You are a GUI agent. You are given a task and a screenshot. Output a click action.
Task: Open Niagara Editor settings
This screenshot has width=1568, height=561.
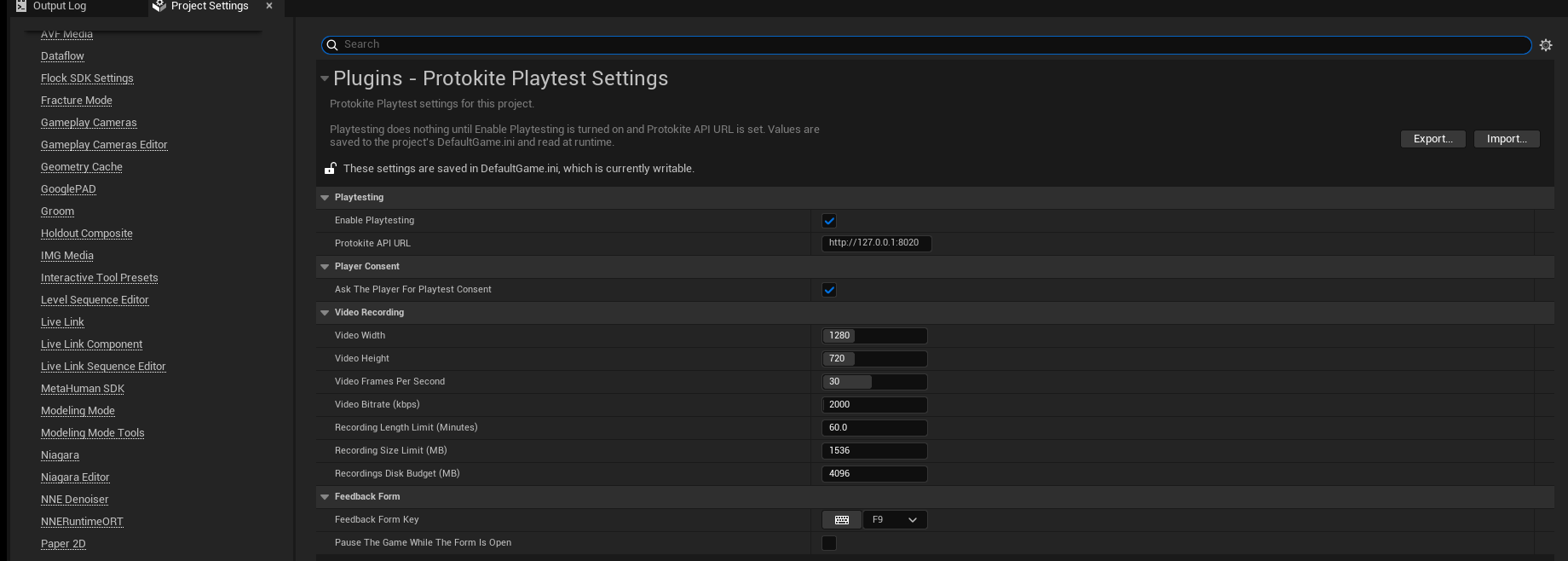[x=75, y=477]
